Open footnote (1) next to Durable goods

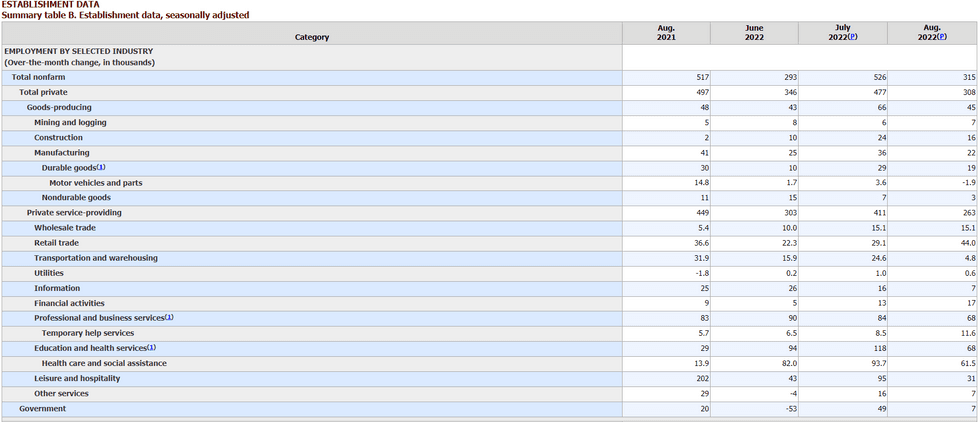pyautogui.click(x=101, y=167)
